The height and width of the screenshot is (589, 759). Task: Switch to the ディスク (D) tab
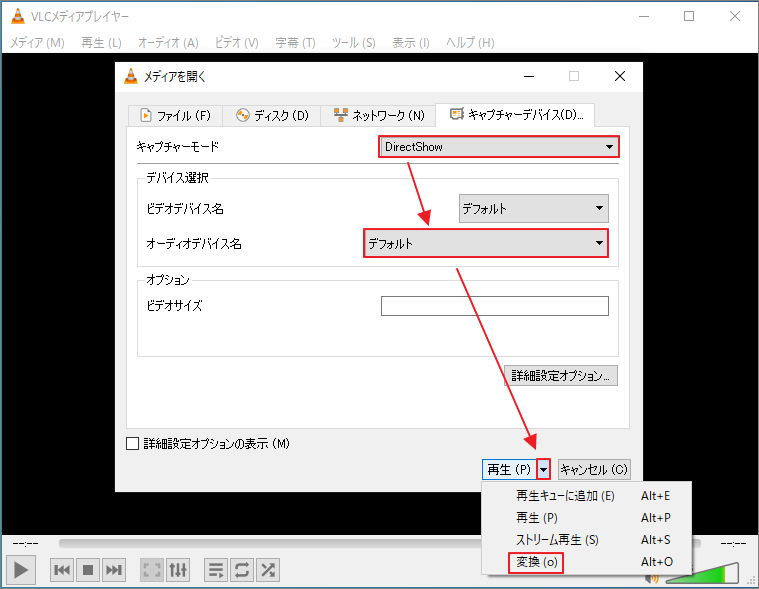[272, 115]
